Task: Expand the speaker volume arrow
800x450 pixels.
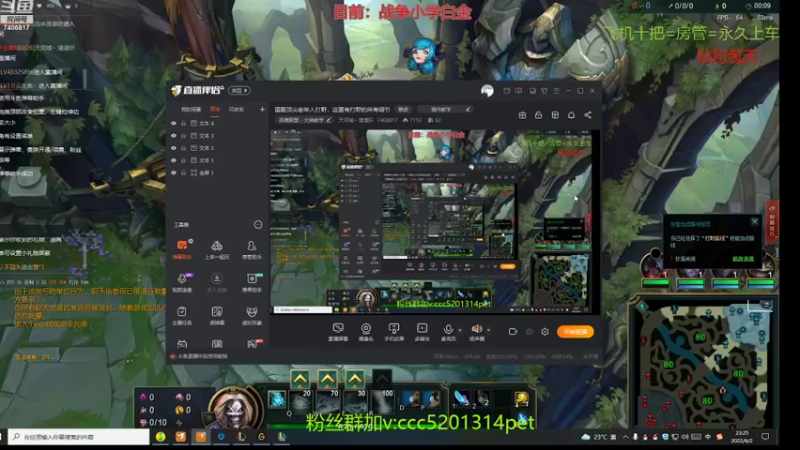Action: click(x=488, y=330)
